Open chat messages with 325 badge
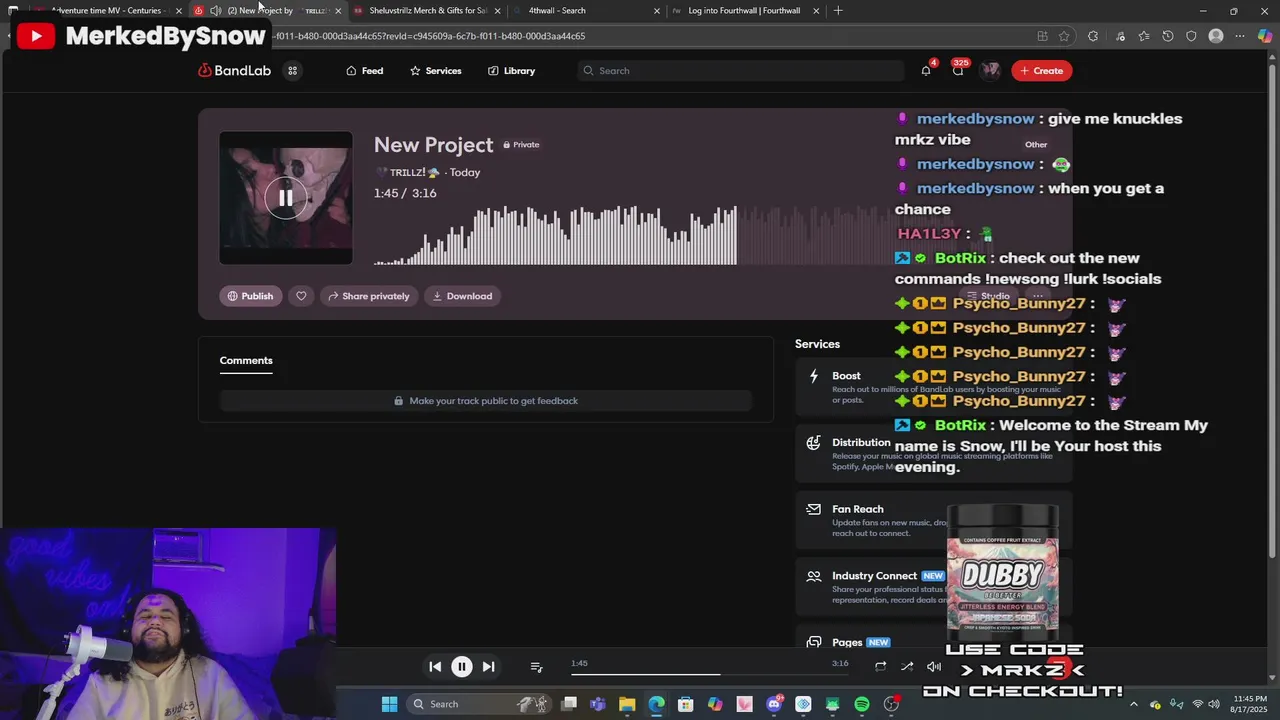 (958, 71)
